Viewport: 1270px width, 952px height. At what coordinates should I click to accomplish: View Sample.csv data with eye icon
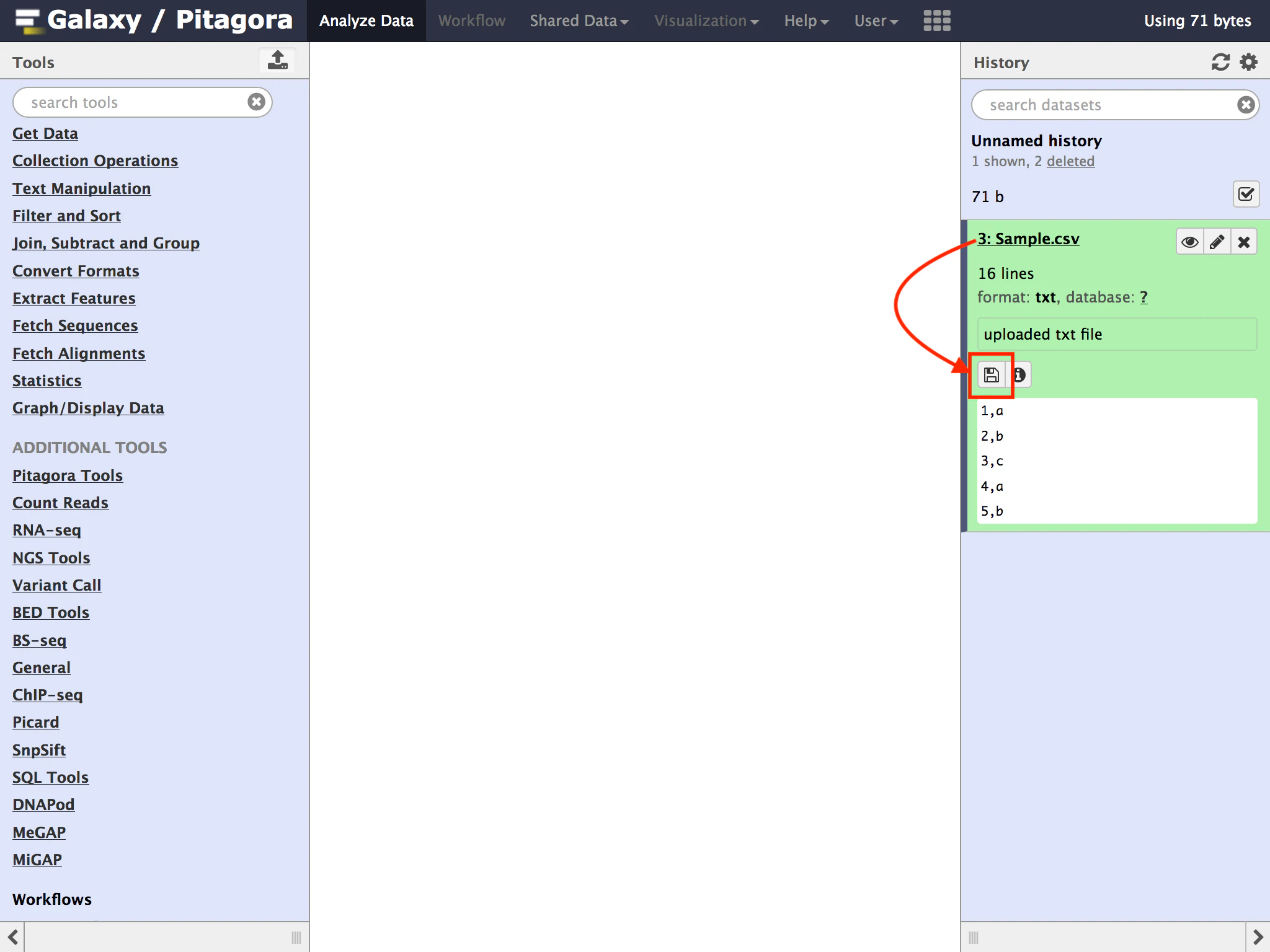click(1189, 242)
